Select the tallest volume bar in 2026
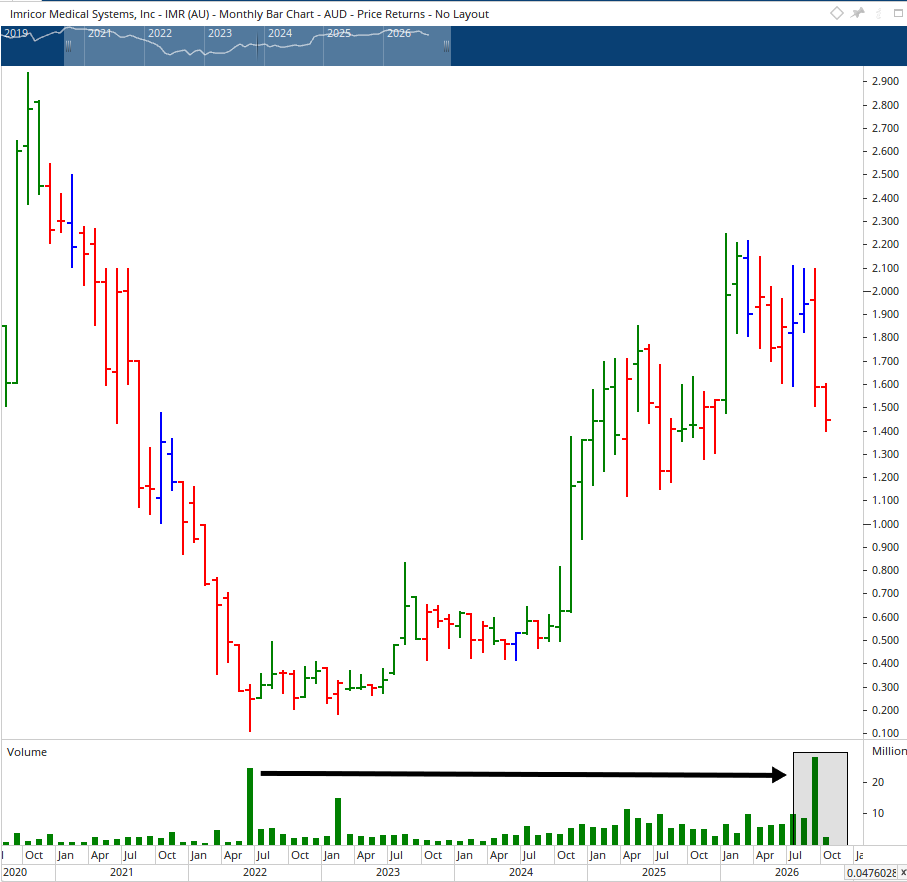Image resolution: width=907 pixels, height=882 pixels. (815, 801)
